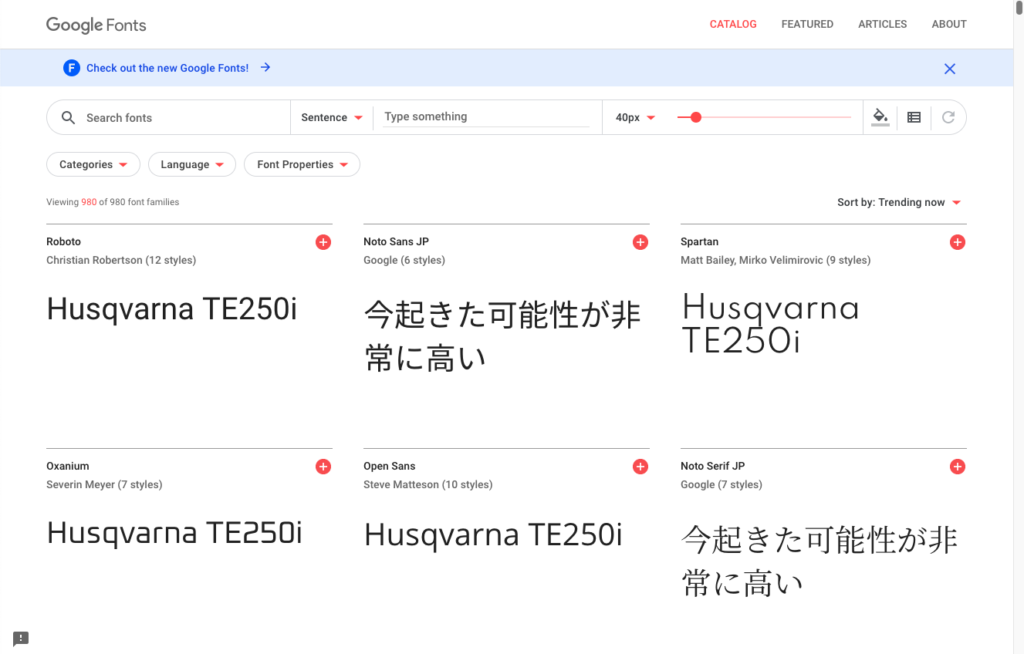Image resolution: width=1024 pixels, height=654 pixels.
Task: Focus the Type something preview field
Action: coord(486,117)
